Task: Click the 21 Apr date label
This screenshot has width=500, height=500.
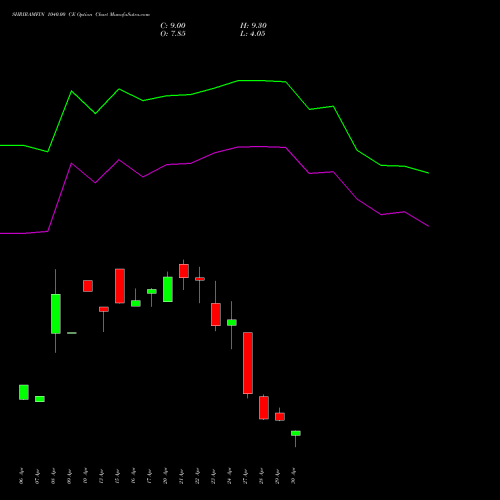Action: [x=181, y=476]
